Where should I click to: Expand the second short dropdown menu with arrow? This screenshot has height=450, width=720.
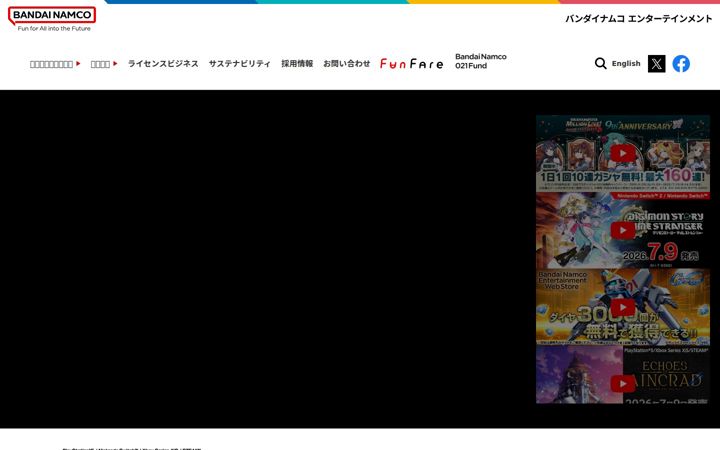click(104, 64)
